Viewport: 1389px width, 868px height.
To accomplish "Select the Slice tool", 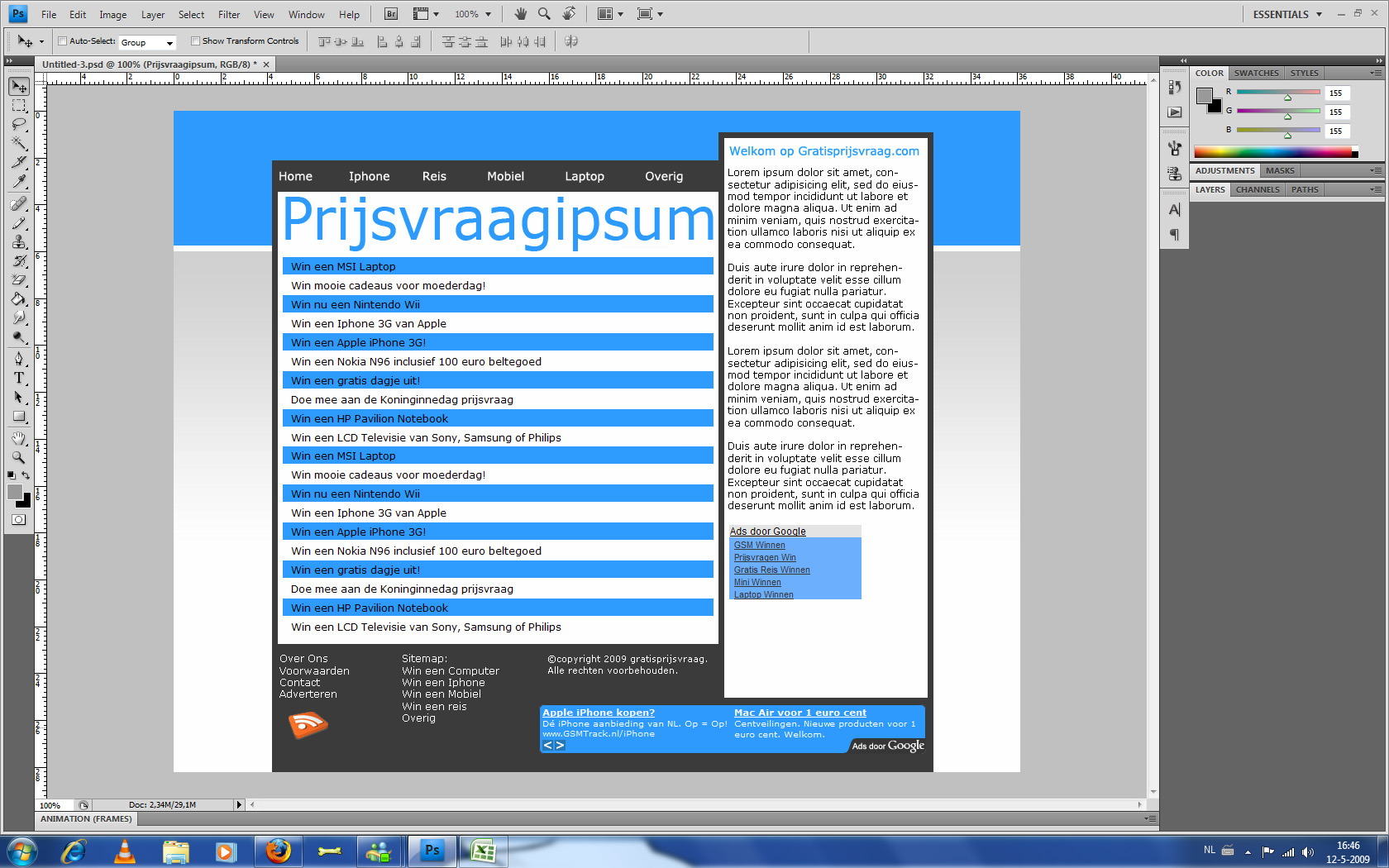I will (19, 163).
